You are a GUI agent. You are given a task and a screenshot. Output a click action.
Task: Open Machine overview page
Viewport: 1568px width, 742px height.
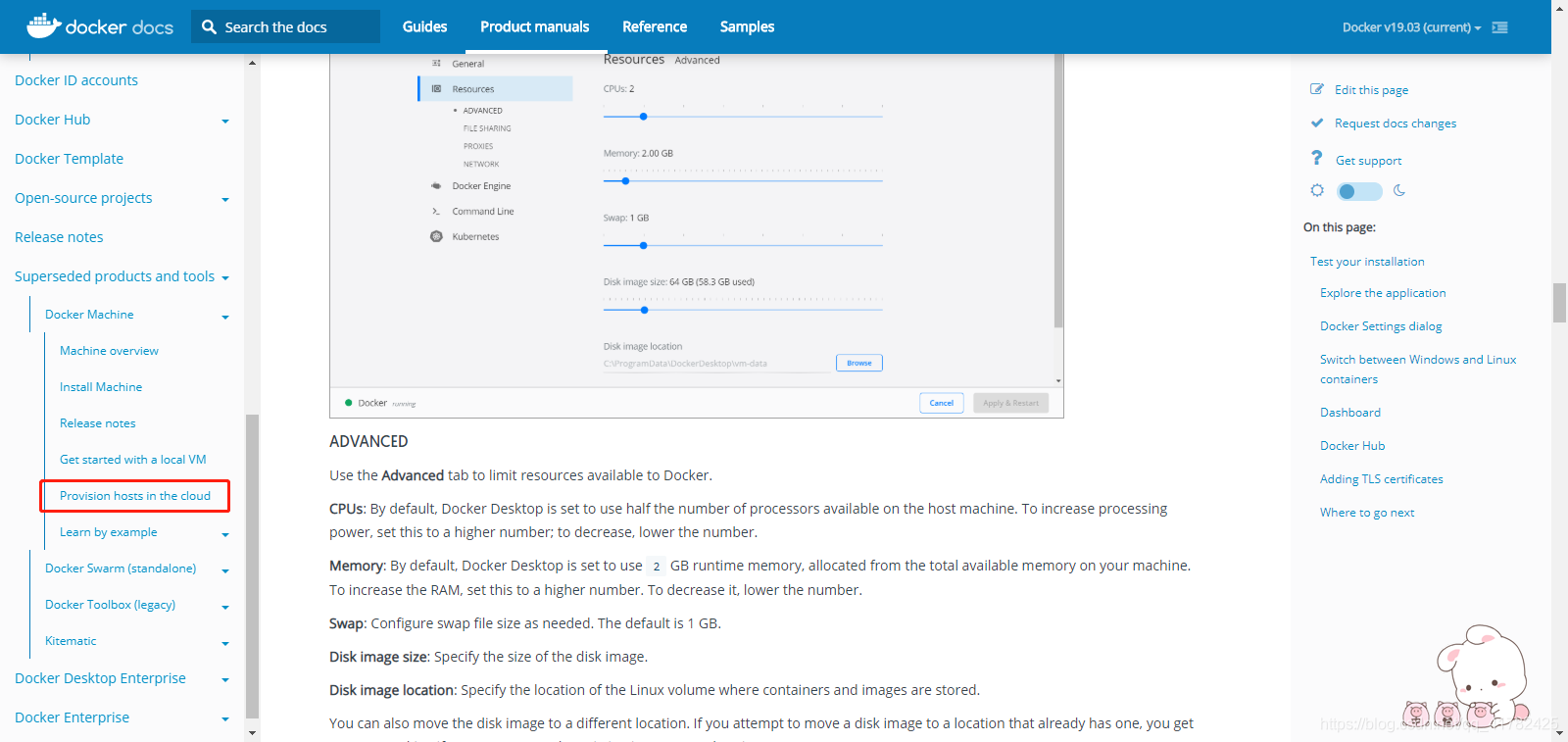(x=109, y=351)
